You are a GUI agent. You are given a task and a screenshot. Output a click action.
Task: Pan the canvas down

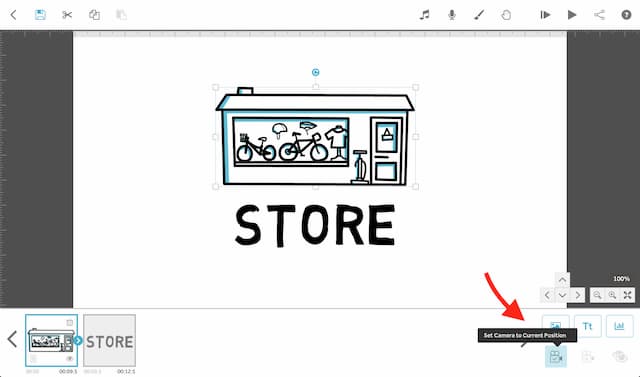pyautogui.click(x=562, y=295)
